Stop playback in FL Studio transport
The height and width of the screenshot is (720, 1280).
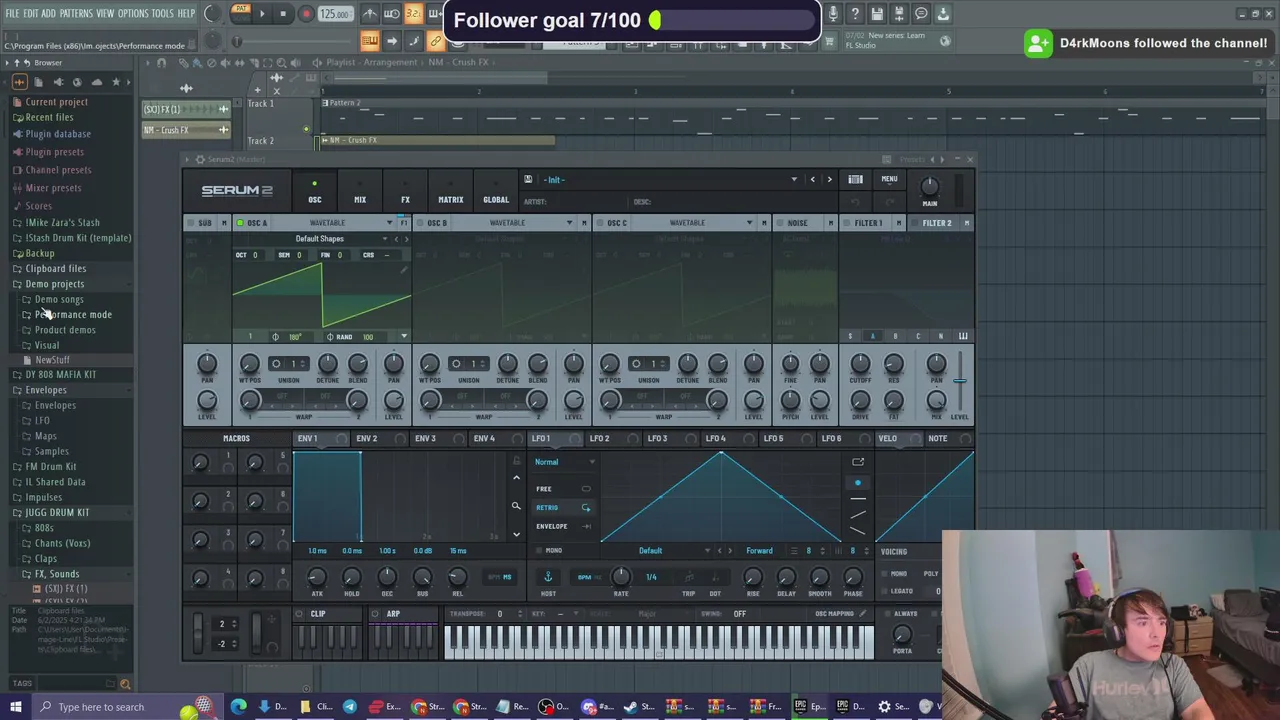[x=283, y=14]
